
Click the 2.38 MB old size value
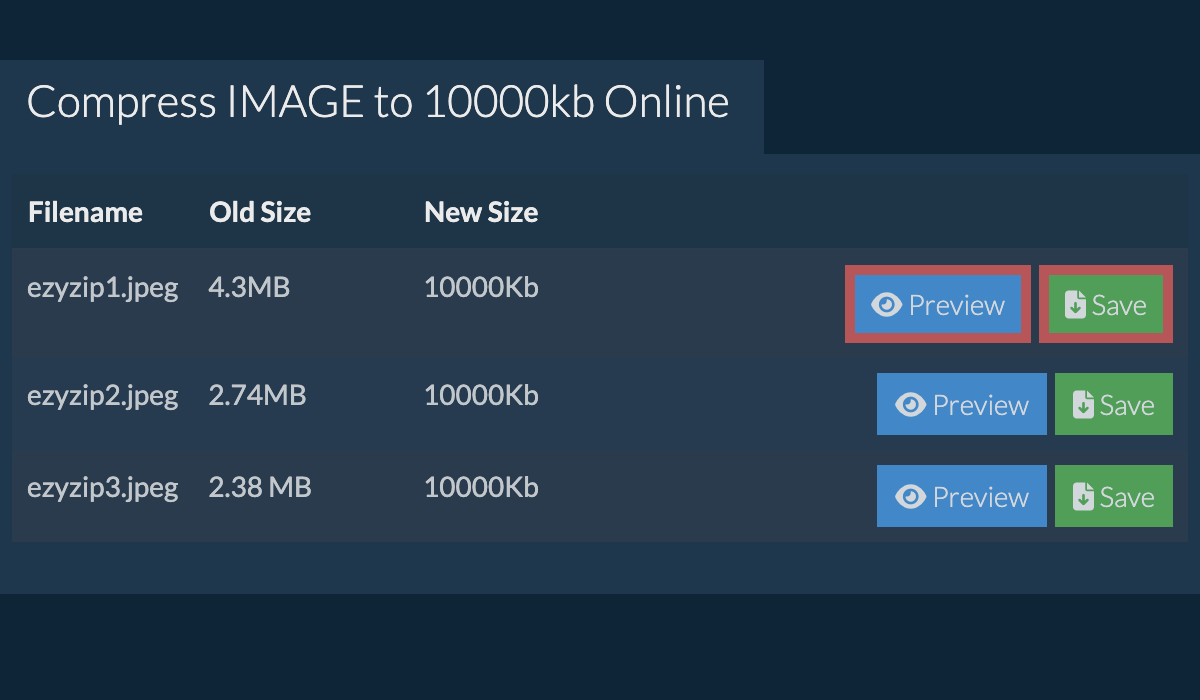[x=260, y=488]
